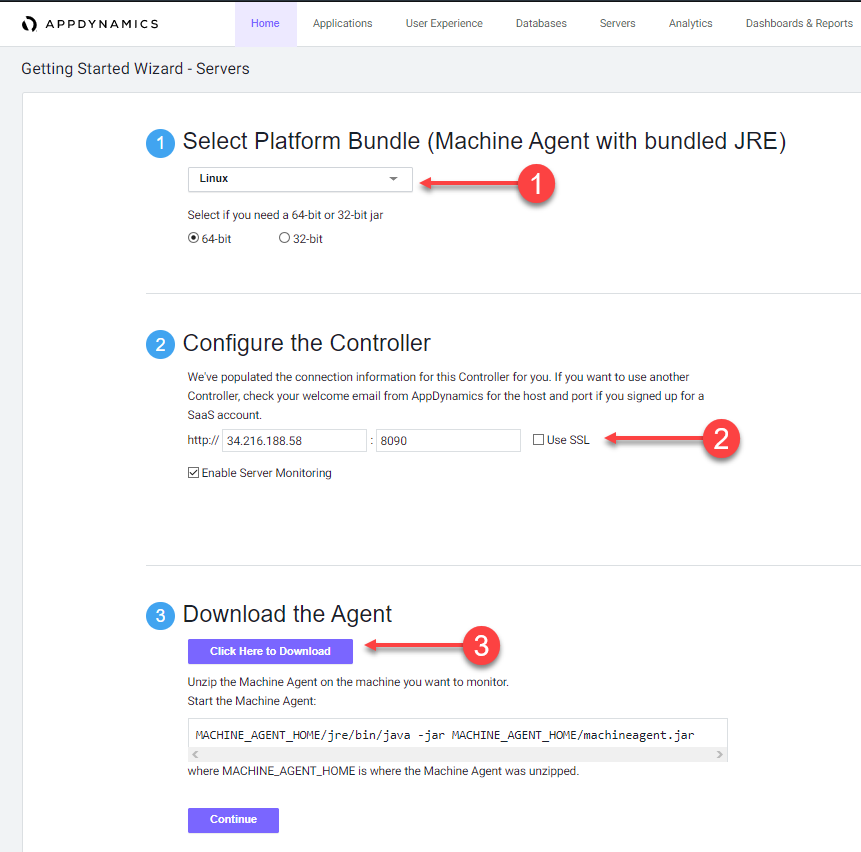Open the Analytics tab
Viewport: 861px width, 852px height.
coord(690,24)
